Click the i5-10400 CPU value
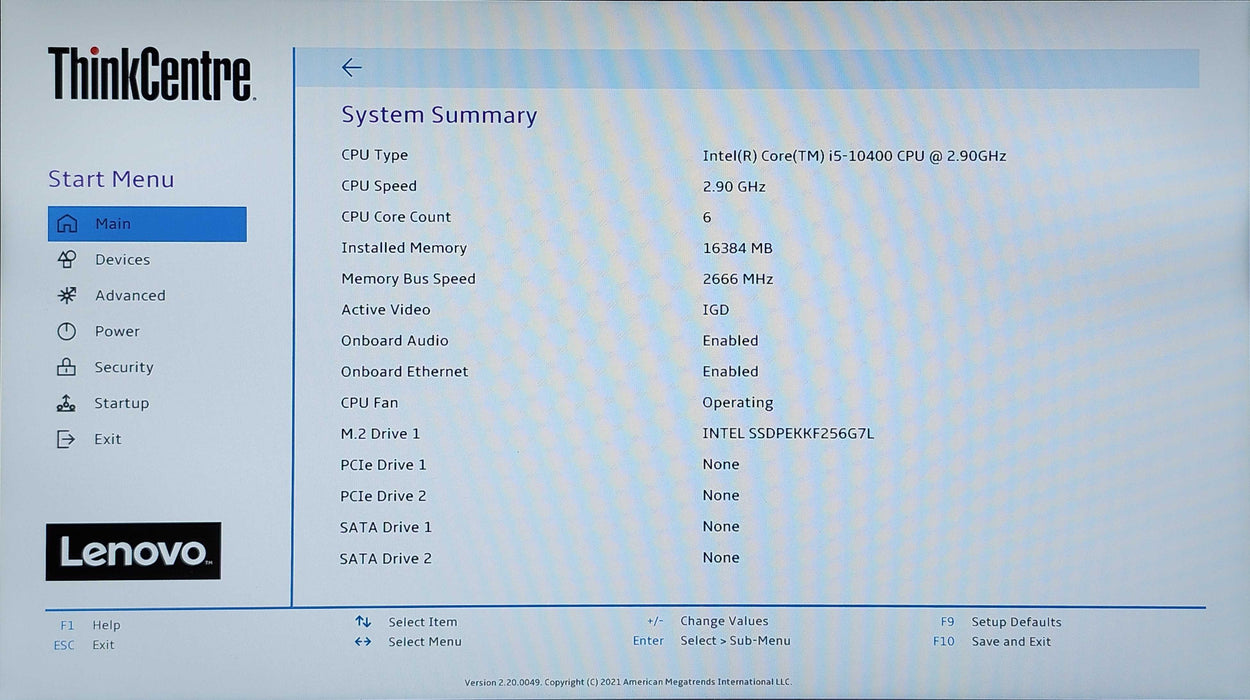This screenshot has height=700, width=1250. (x=854, y=156)
